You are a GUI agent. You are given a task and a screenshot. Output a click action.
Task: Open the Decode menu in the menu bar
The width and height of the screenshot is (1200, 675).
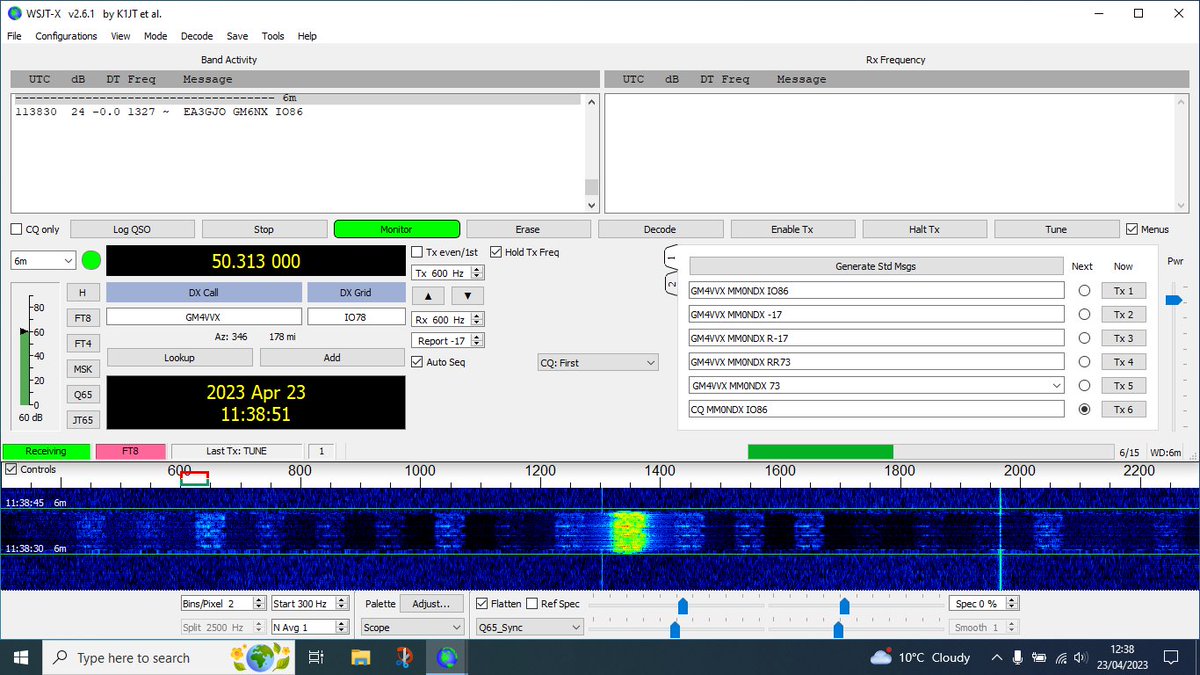click(196, 36)
